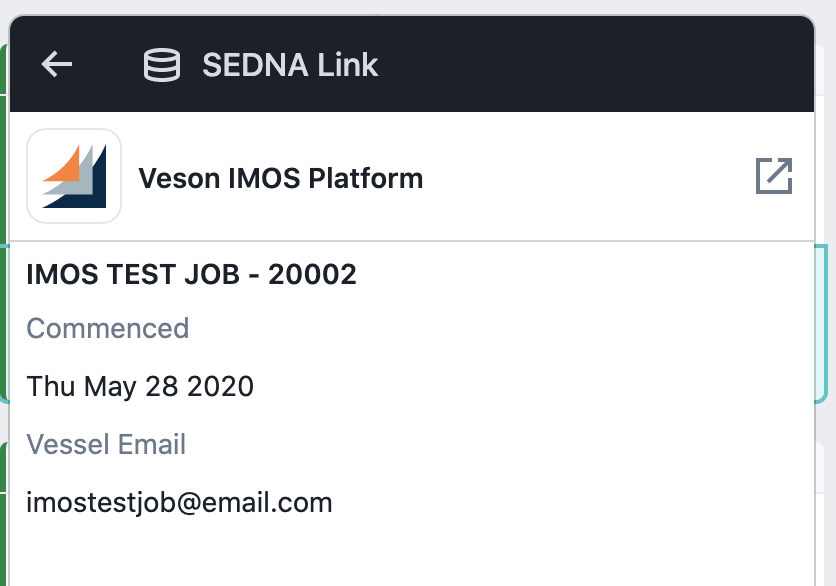Screen dimensions: 836x586
Task: Click the word Platform next to the logo
Action: [366, 178]
